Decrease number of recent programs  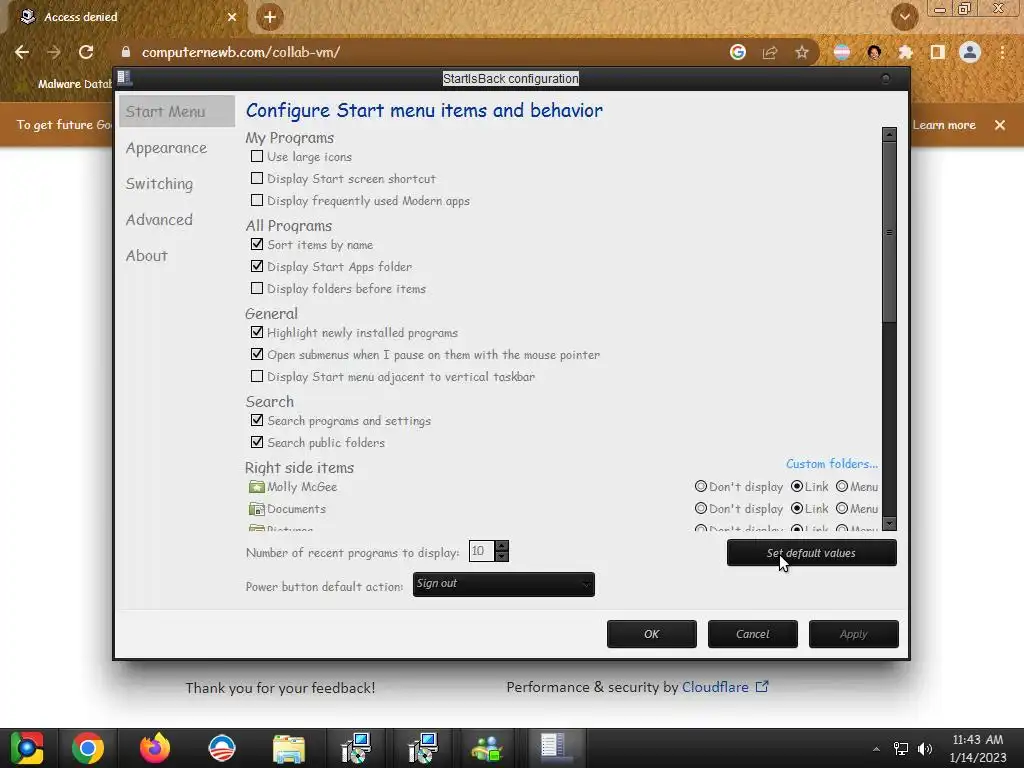pyautogui.click(x=502, y=556)
